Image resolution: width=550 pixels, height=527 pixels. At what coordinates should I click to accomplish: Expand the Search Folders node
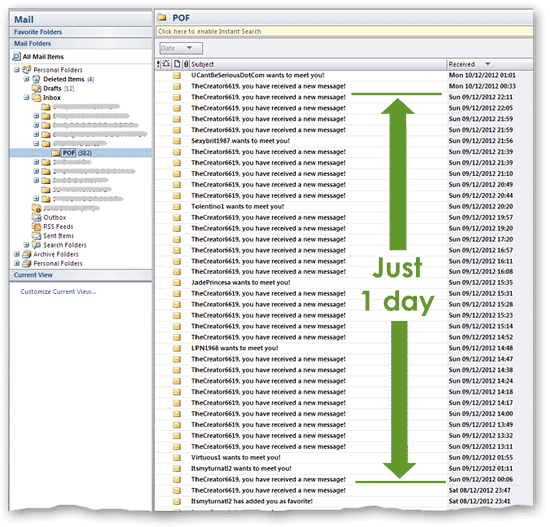pos(26,245)
